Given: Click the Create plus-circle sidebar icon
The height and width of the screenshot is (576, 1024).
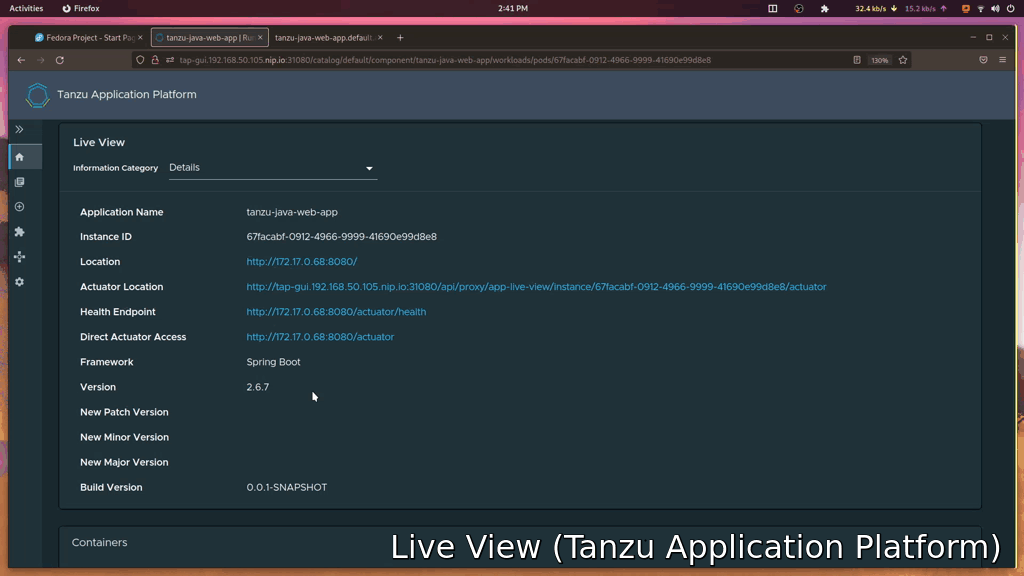Looking at the screenshot, I should coord(19,207).
